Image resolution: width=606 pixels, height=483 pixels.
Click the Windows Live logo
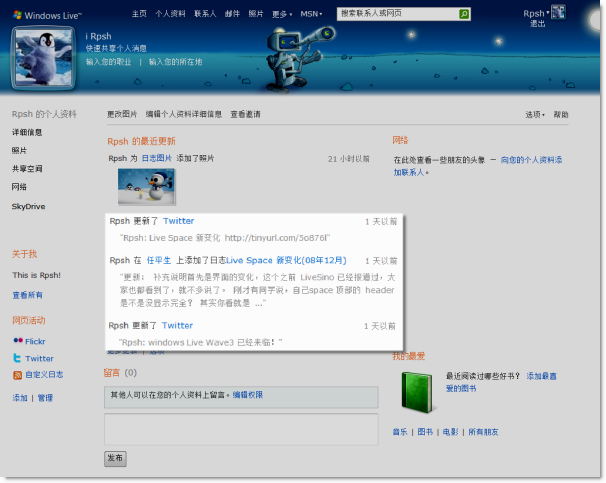[47, 15]
